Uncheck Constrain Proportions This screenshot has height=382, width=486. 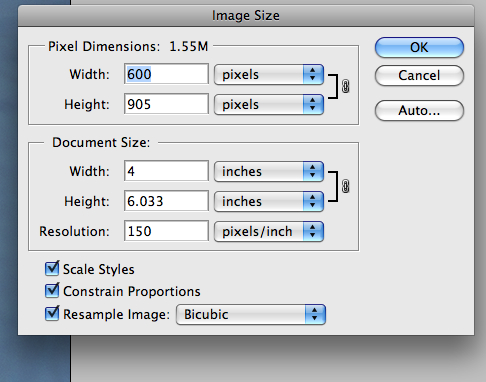coord(52,291)
